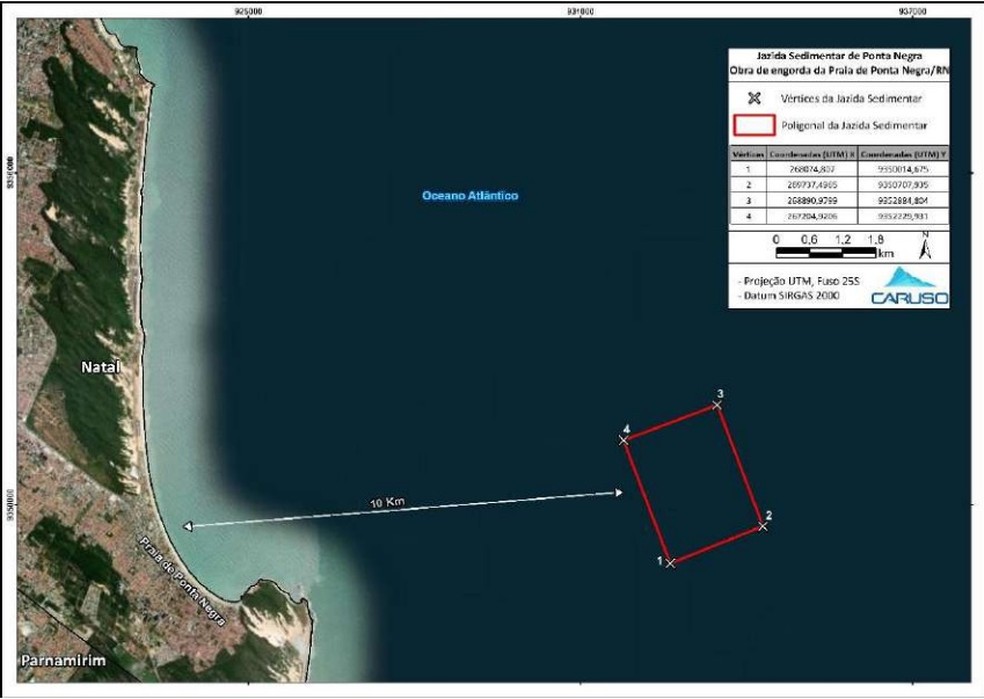This screenshot has width=984, height=699.
Task: Click 'Vértices da Jazida Sedimentar' legend text
Action: (x=851, y=99)
